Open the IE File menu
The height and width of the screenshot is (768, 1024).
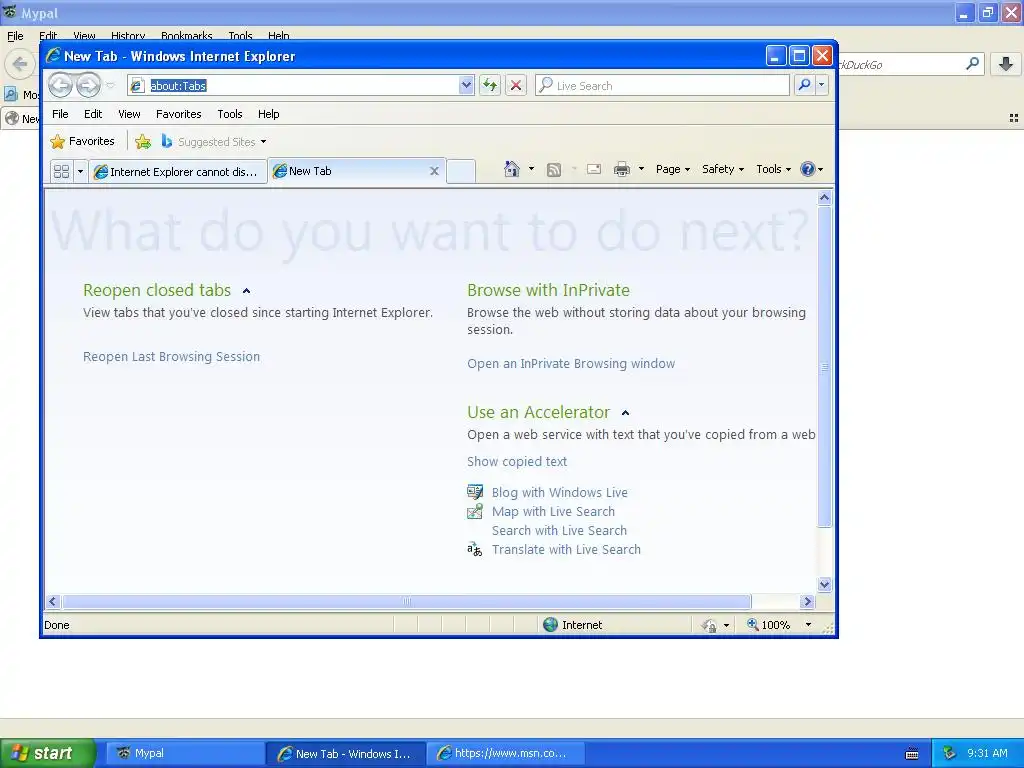[x=60, y=114]
